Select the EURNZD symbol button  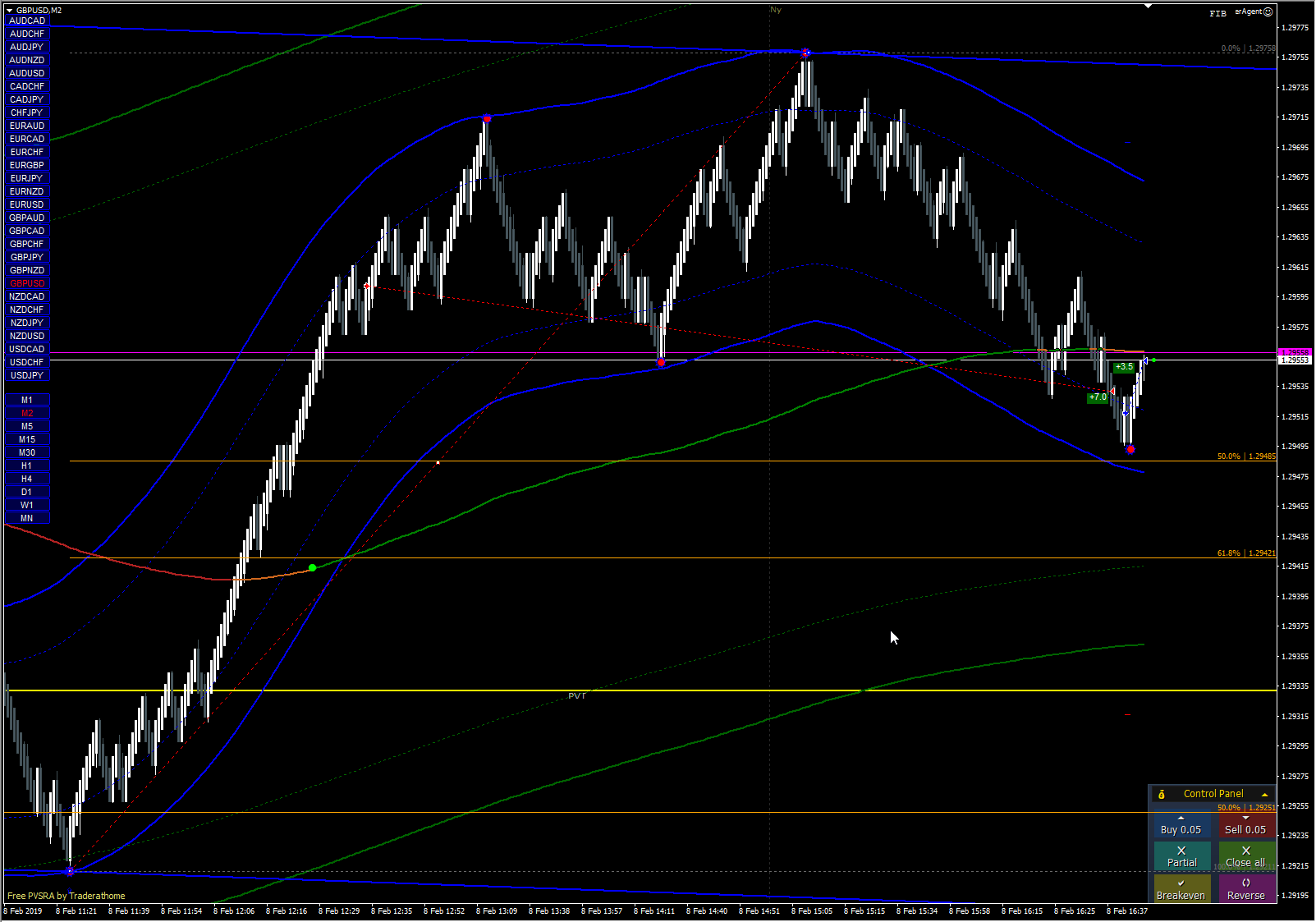click(27, 191)
